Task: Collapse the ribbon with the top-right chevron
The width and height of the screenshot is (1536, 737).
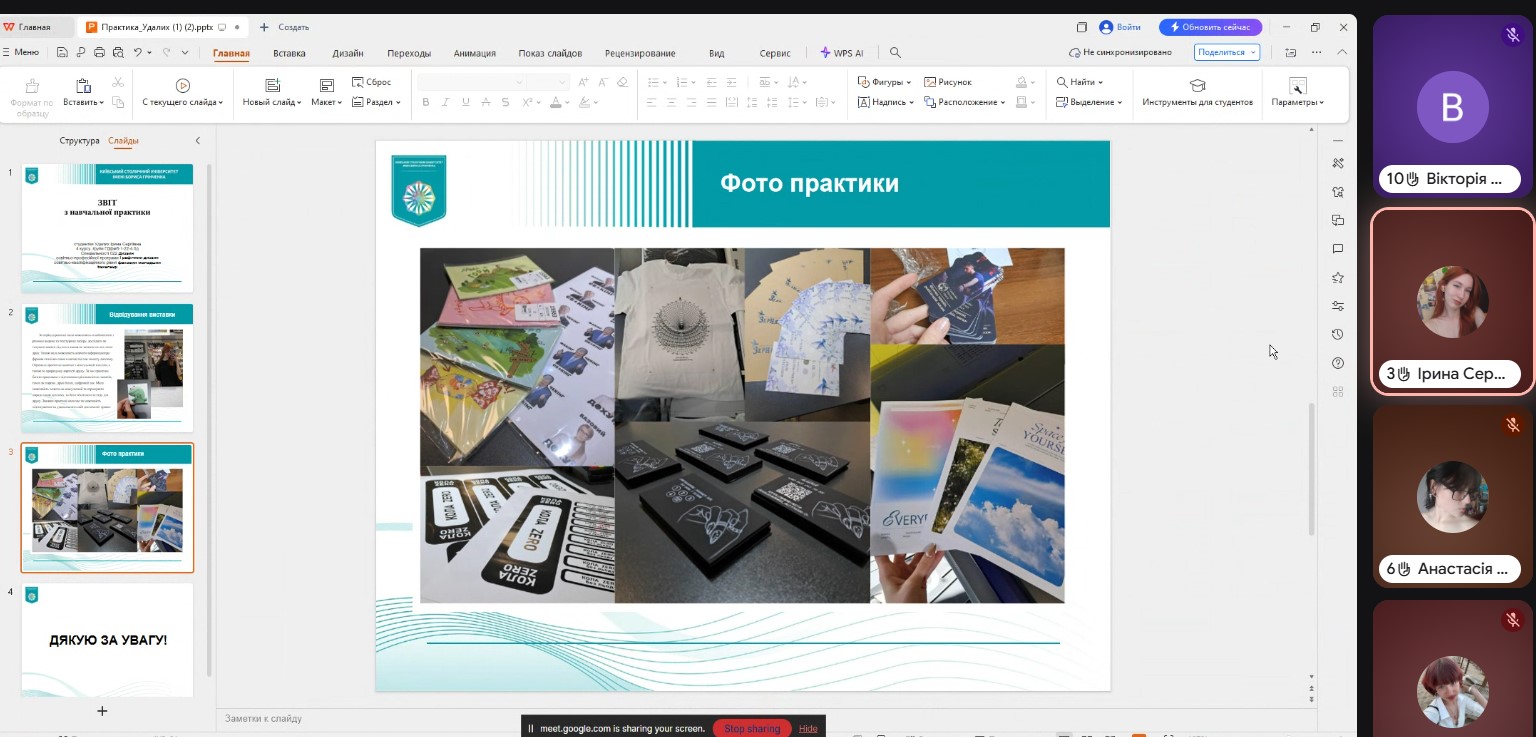Action: tap(1342, 52)
